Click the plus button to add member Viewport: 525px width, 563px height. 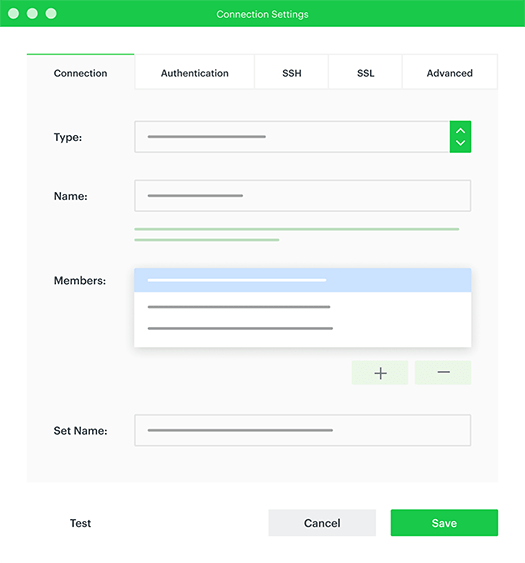click(380, 373)
